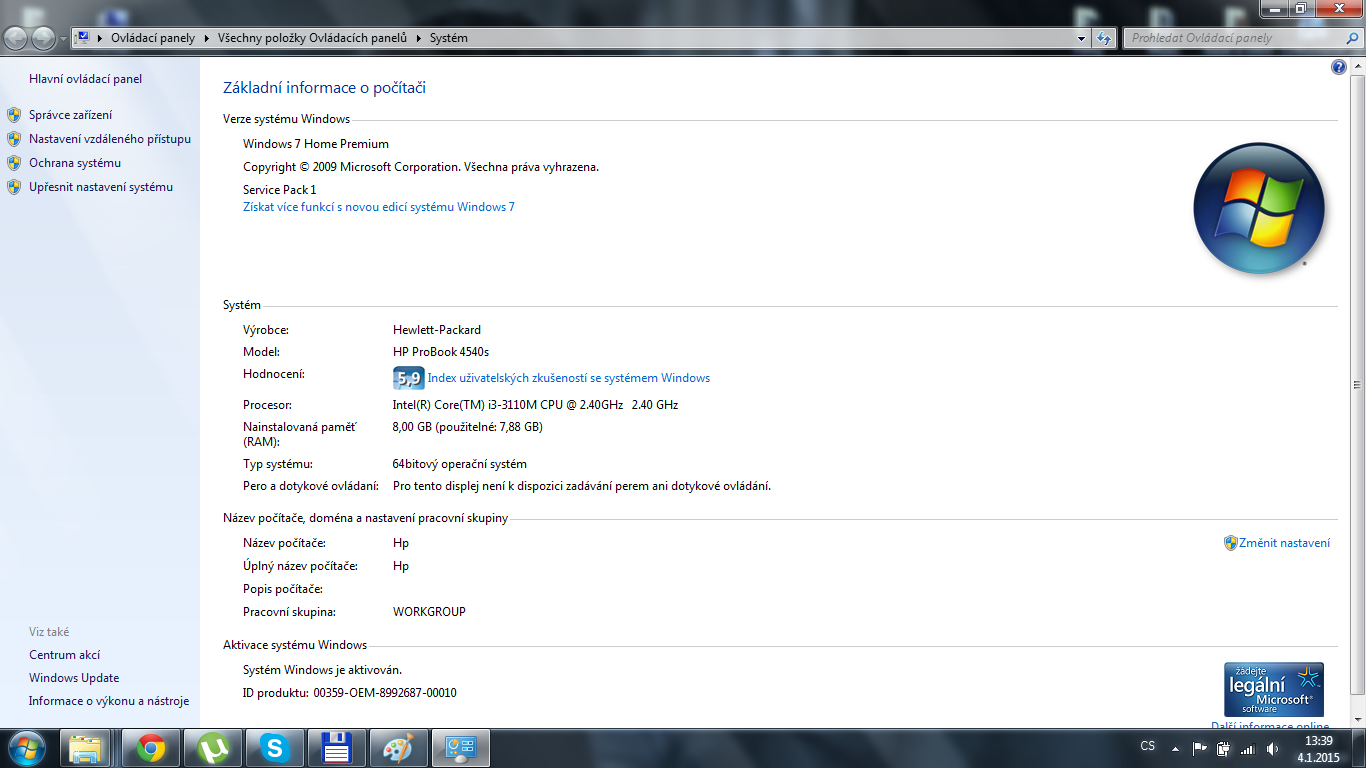This screenshot has height=768, width=1366.
Task: Open Nastavení vzdáleného přístupu link
Action: click(110, 139)
